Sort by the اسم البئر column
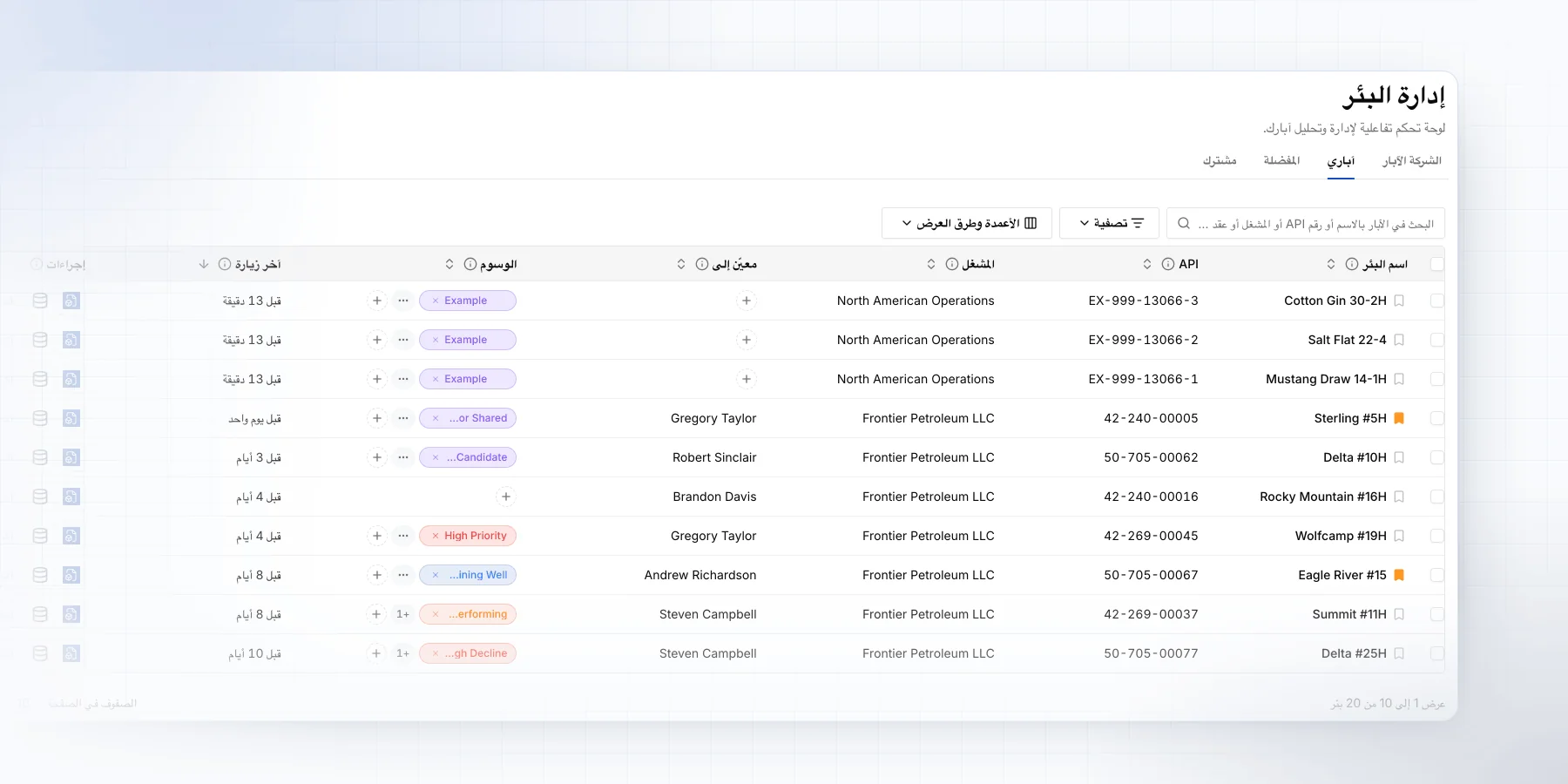 click(x=1331, y=264)
